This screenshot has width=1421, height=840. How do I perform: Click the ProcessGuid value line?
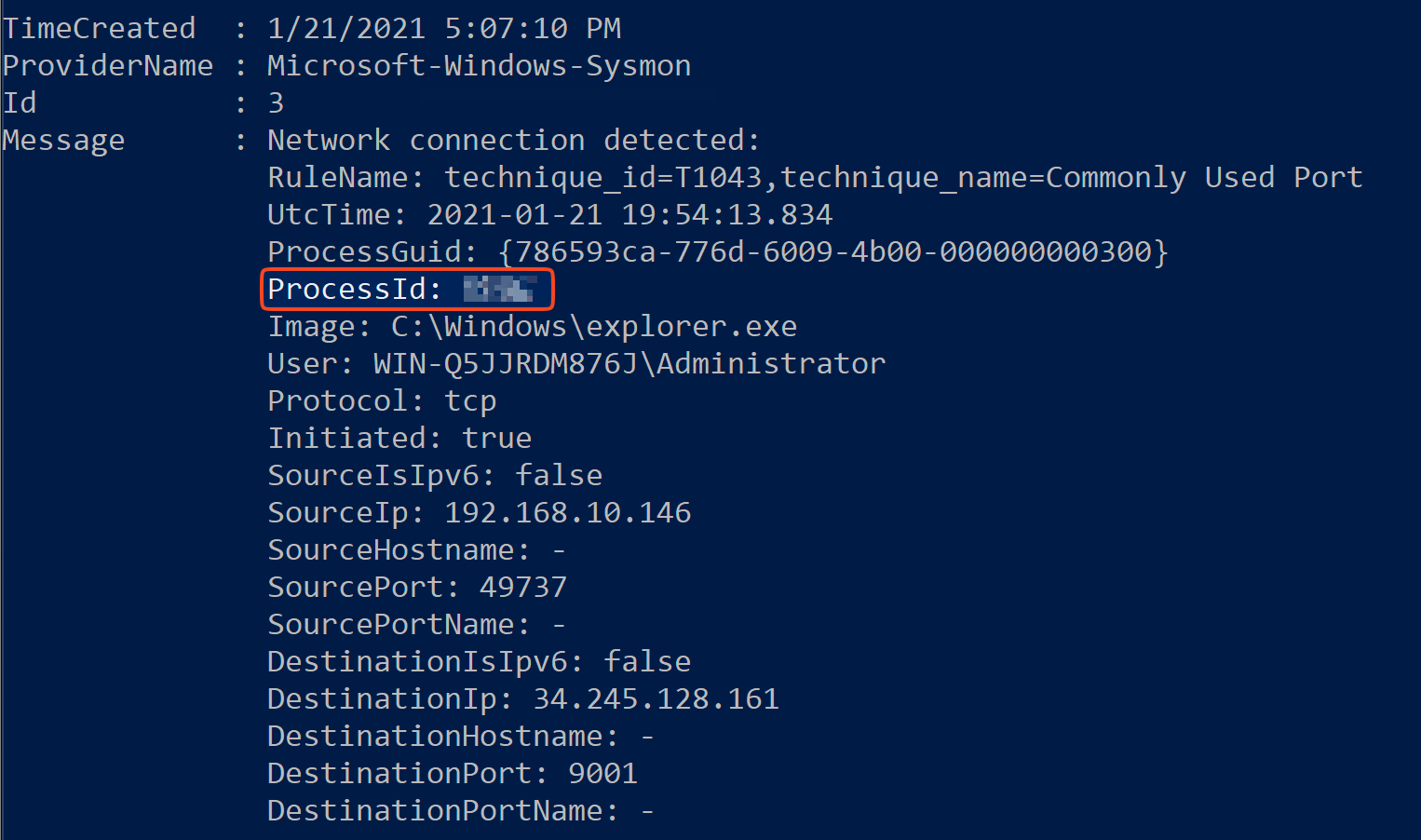717,252
